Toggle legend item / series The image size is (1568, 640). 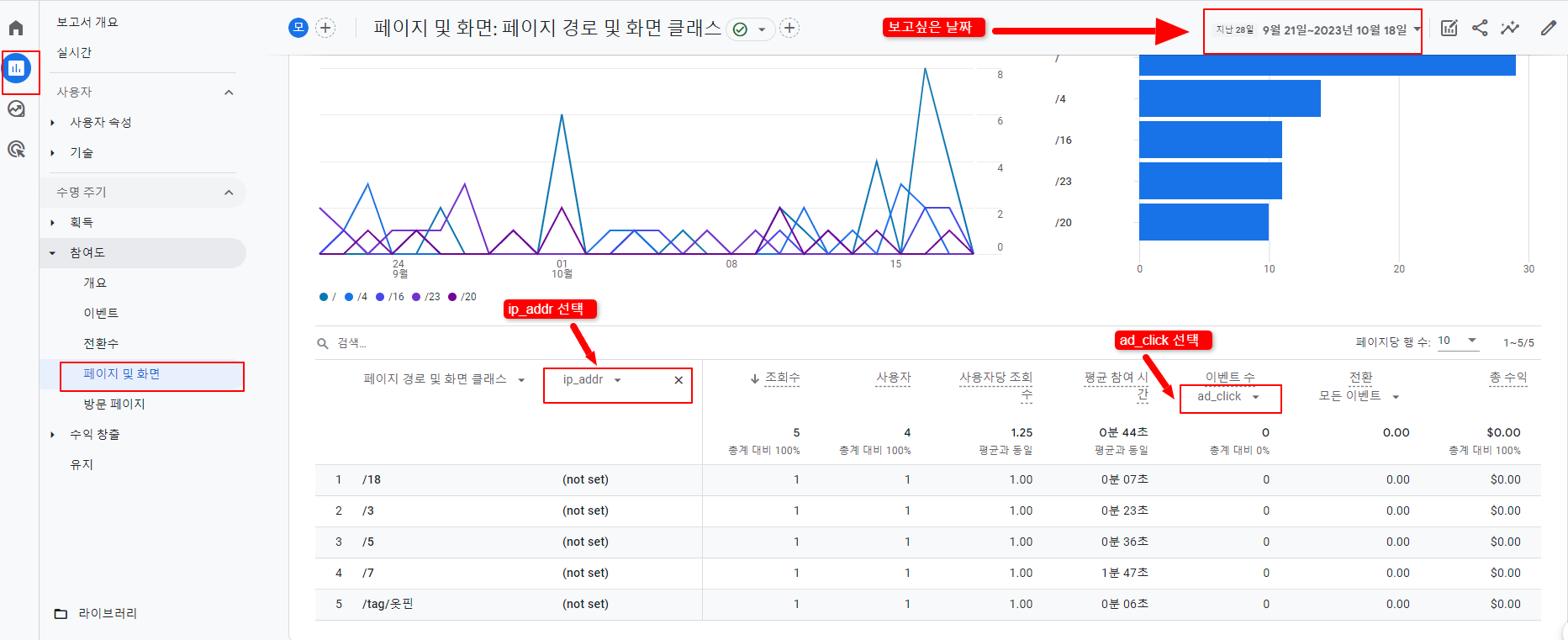[328, 297]
